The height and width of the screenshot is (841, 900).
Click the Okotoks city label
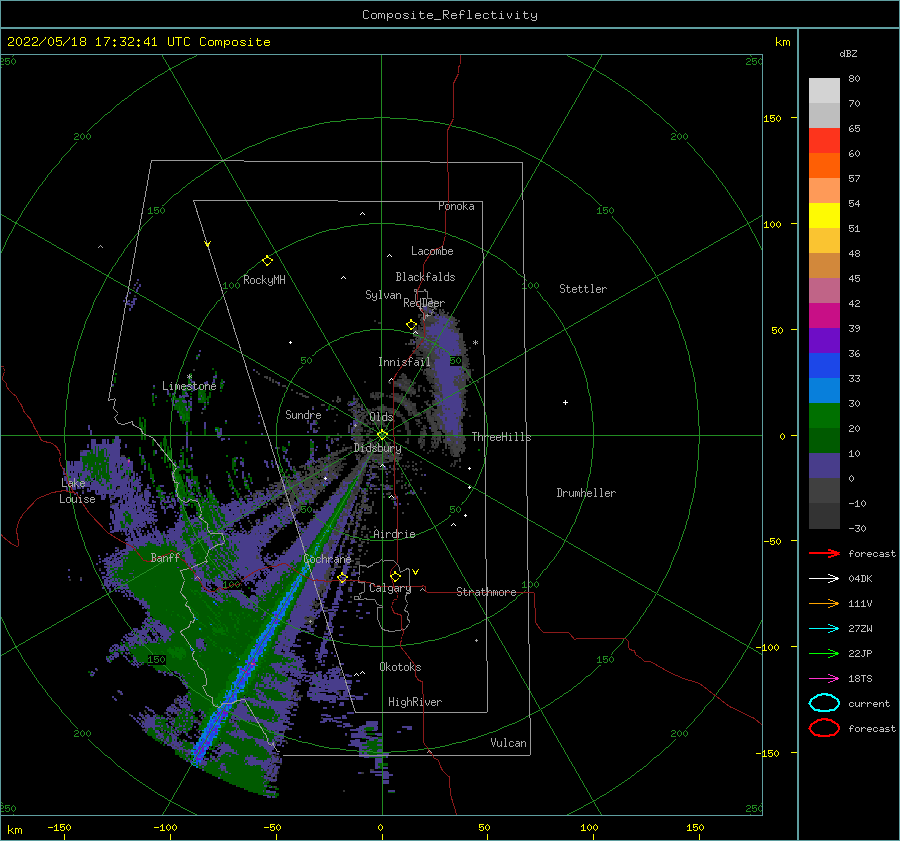coord(400,667)
